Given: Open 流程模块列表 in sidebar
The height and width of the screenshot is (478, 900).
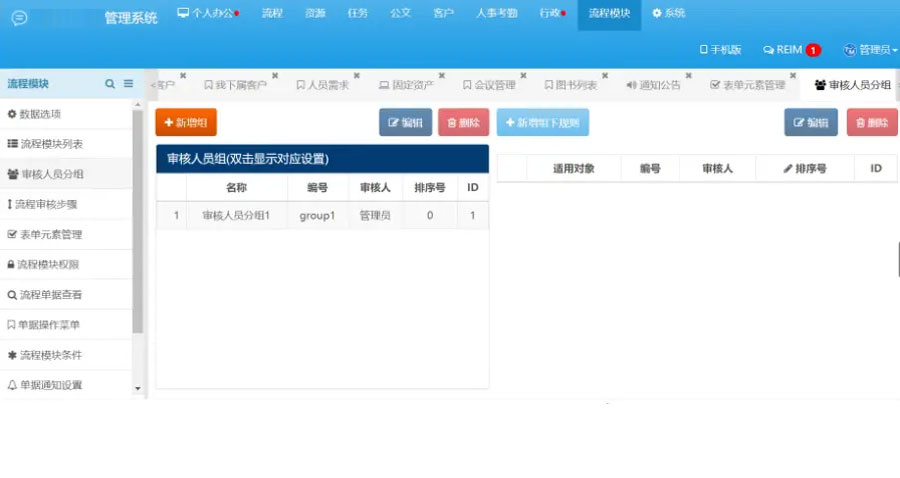Looking at the screenshot, I should pyautogui.click(x=66, y=144).
